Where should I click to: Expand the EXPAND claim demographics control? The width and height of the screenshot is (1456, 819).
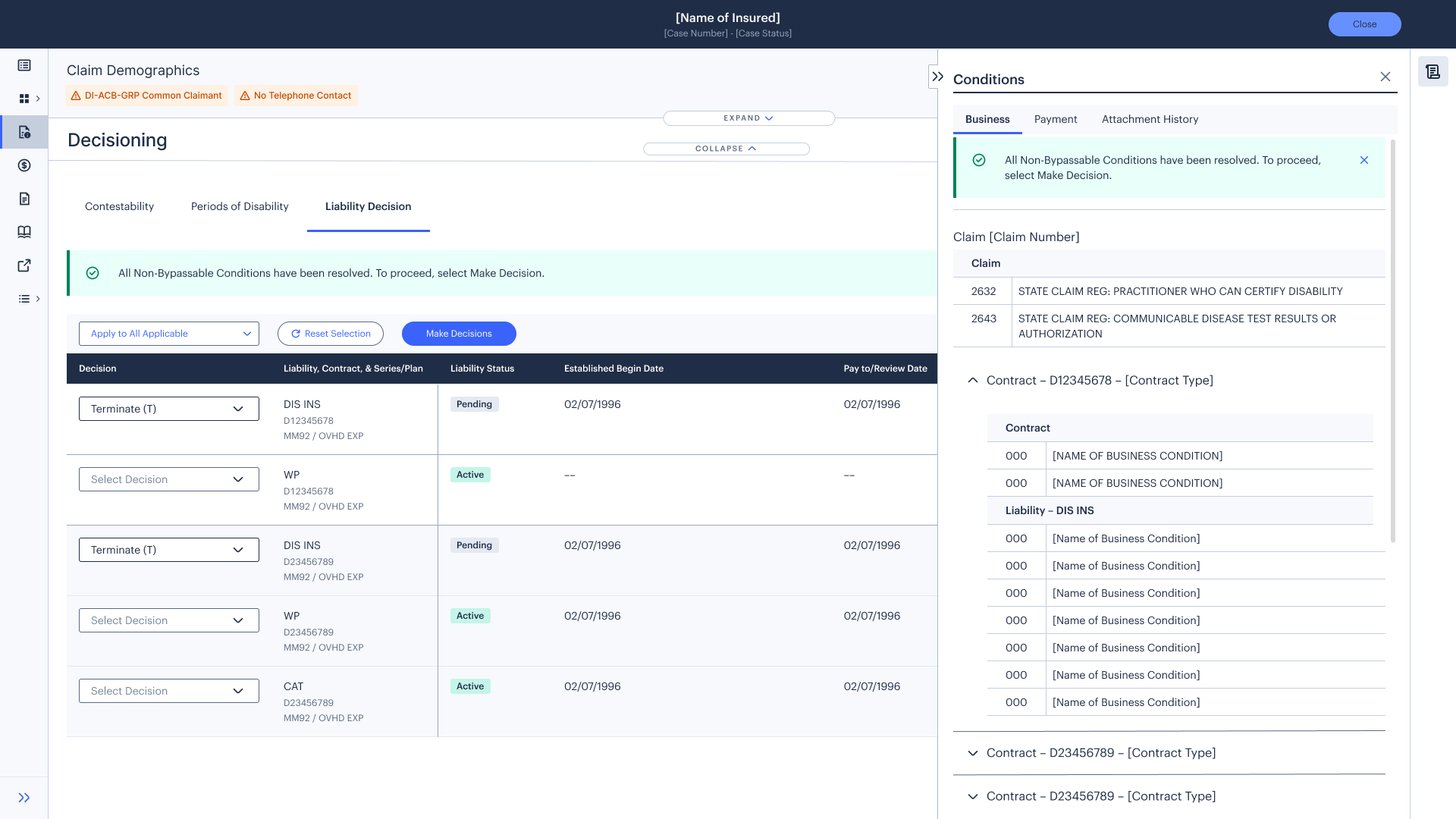[x=749, y=118]
